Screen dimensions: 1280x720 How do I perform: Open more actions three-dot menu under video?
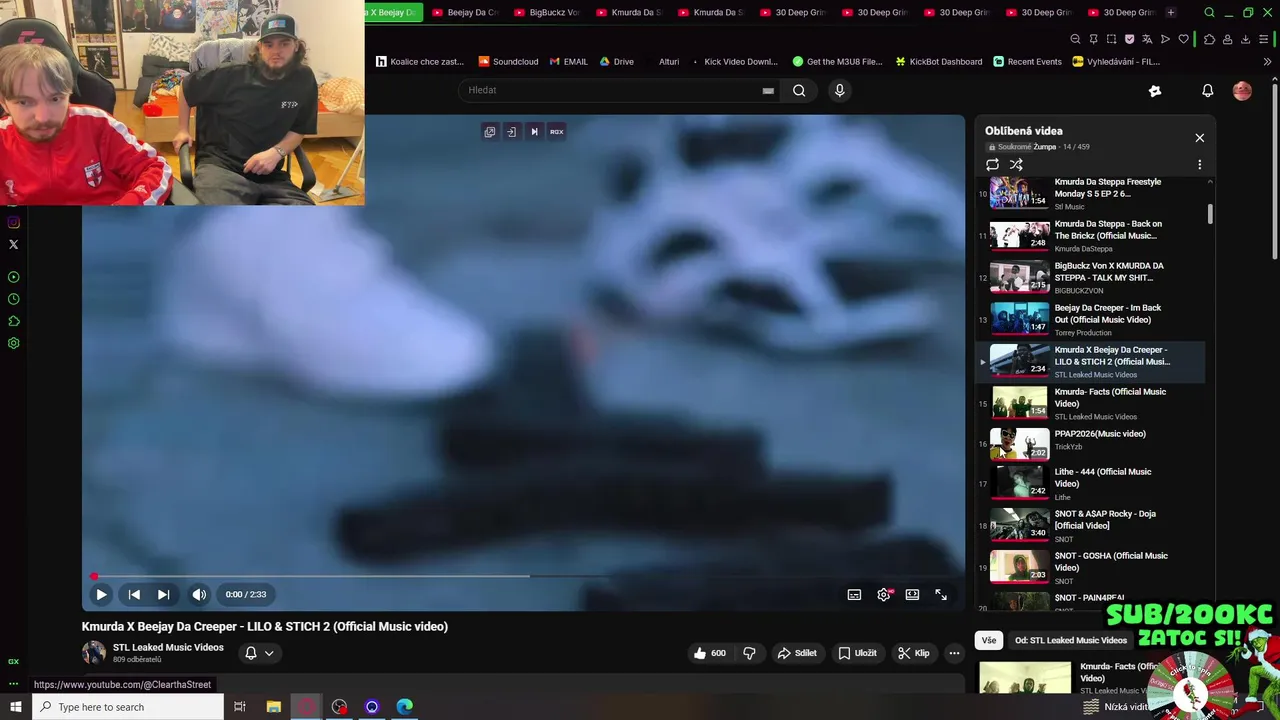pyautogui.click(x=954, y=653)
